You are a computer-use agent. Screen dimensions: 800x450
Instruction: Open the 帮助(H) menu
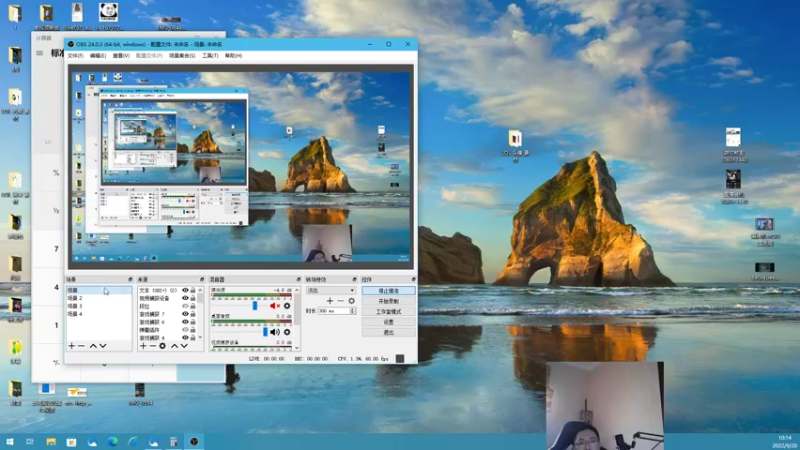tap(233, 56)
